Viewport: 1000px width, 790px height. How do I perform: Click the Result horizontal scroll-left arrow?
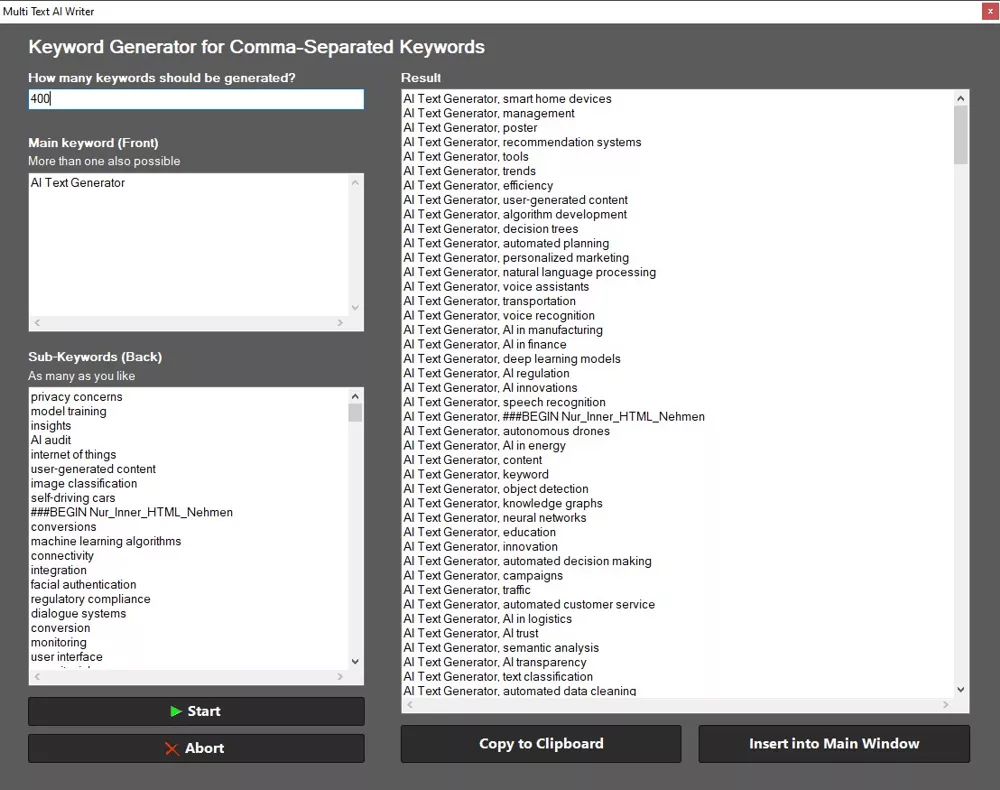click(x=410, y=705)
